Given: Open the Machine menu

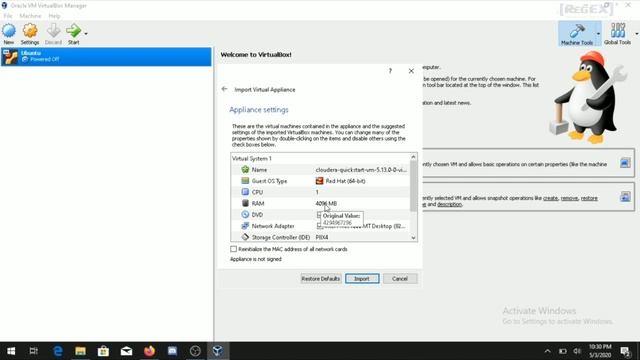Looking at the screenshot, I should point(30,16).
